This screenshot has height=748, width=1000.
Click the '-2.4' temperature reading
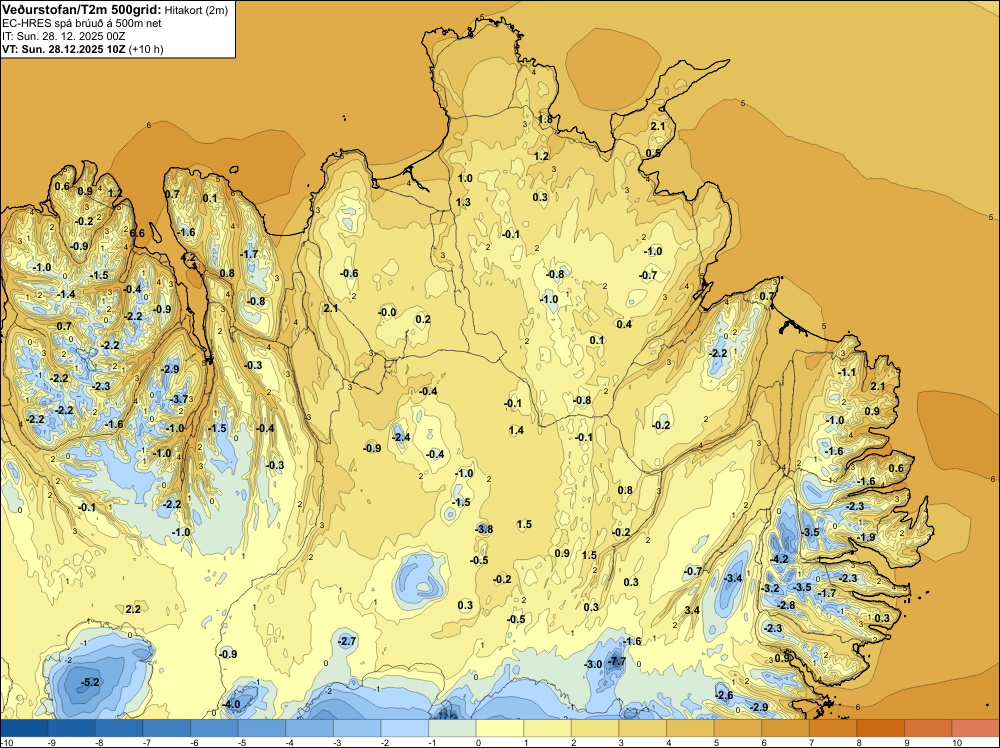(401, 437)
